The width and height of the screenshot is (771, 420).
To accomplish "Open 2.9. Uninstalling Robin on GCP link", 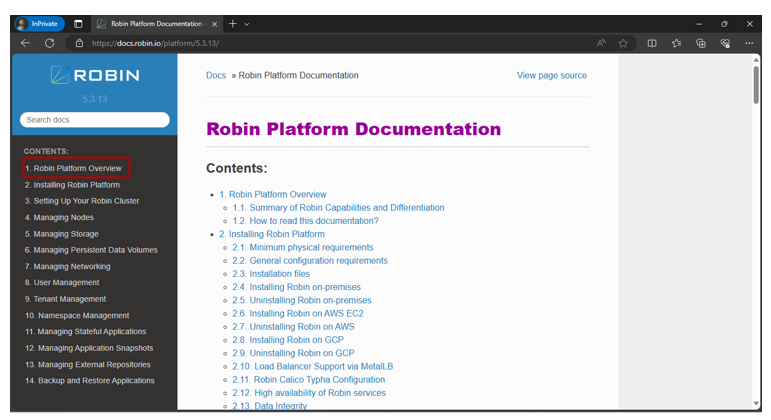I will [293, 353].
